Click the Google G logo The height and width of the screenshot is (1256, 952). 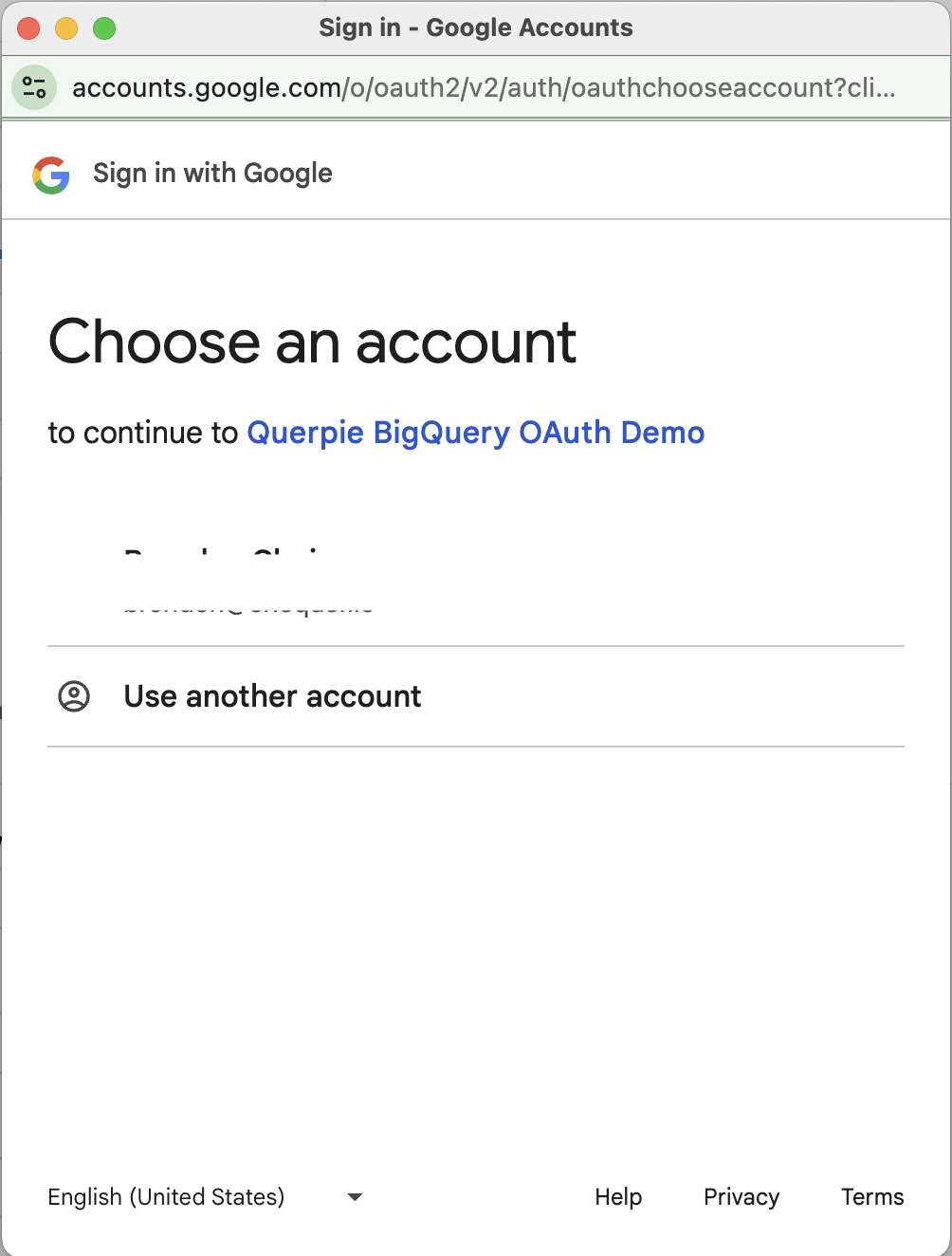point(51,175)
